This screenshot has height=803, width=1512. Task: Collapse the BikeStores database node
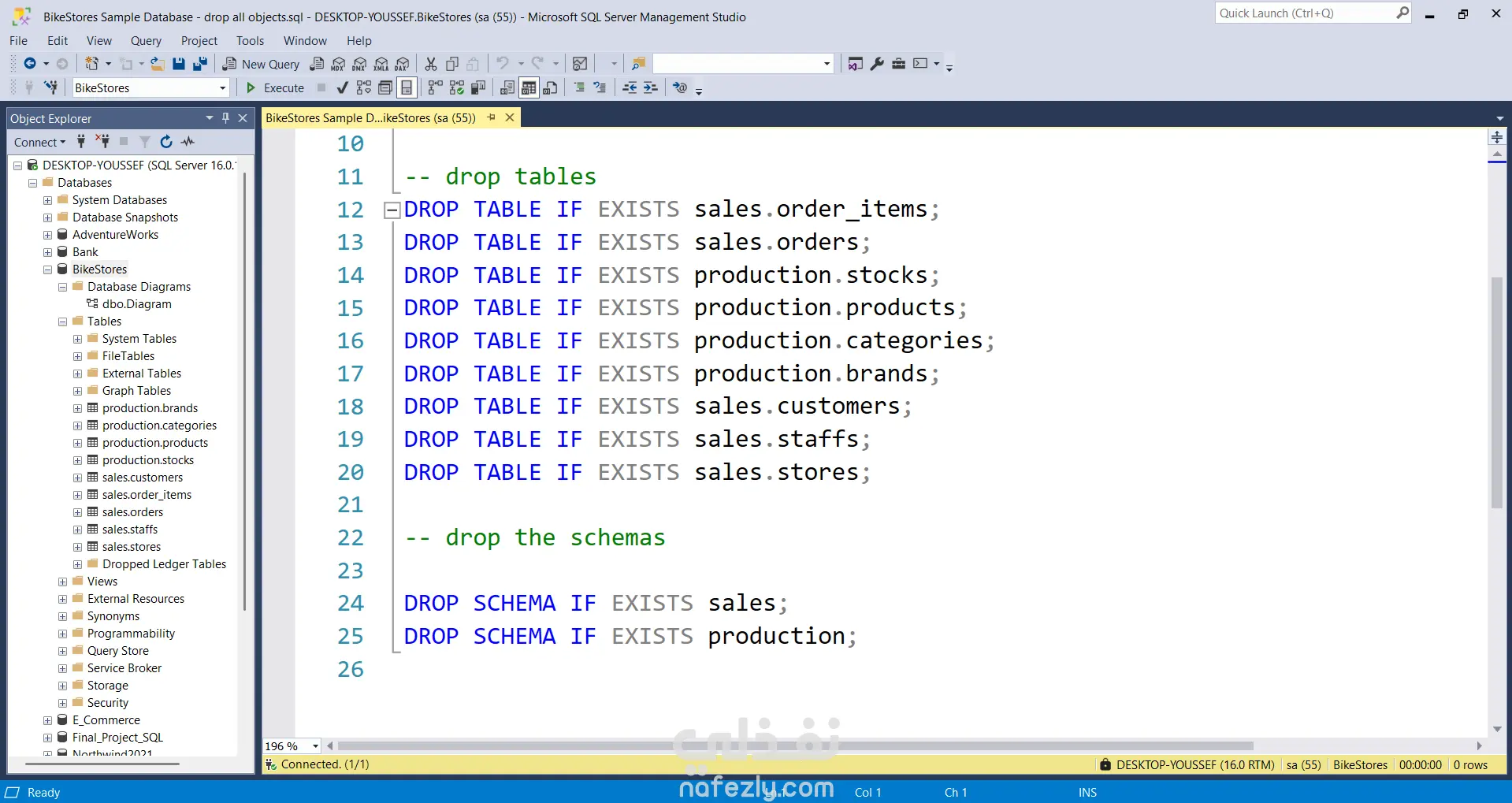(x=47, y=270)
